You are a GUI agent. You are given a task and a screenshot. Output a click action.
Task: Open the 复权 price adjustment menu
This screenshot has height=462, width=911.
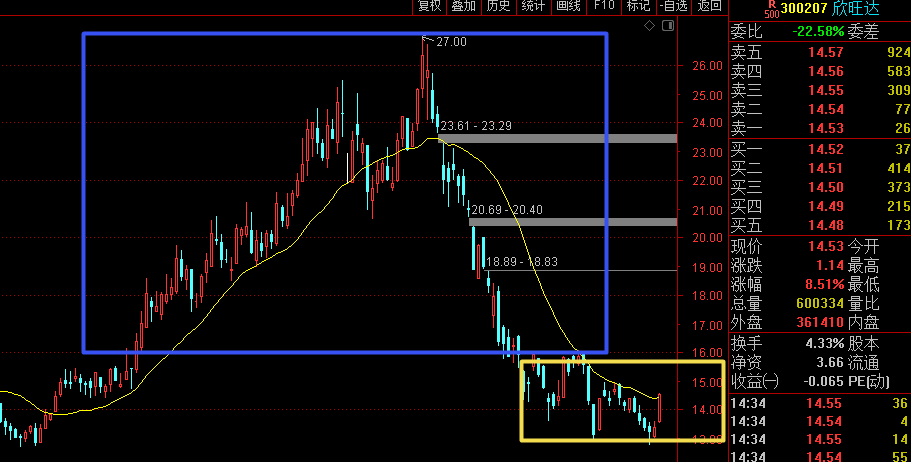point(430,6)
